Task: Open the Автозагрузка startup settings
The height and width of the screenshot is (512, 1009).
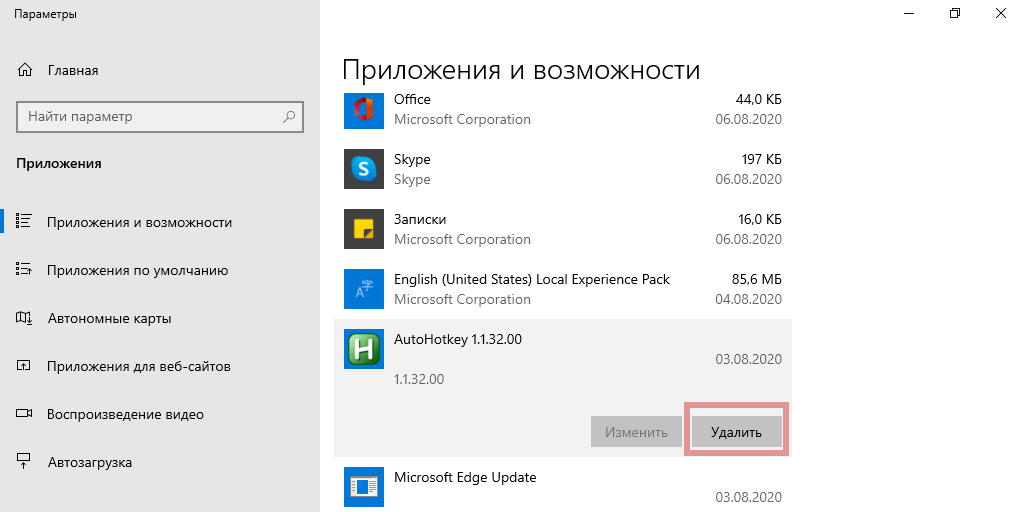Action: (89, 462)
